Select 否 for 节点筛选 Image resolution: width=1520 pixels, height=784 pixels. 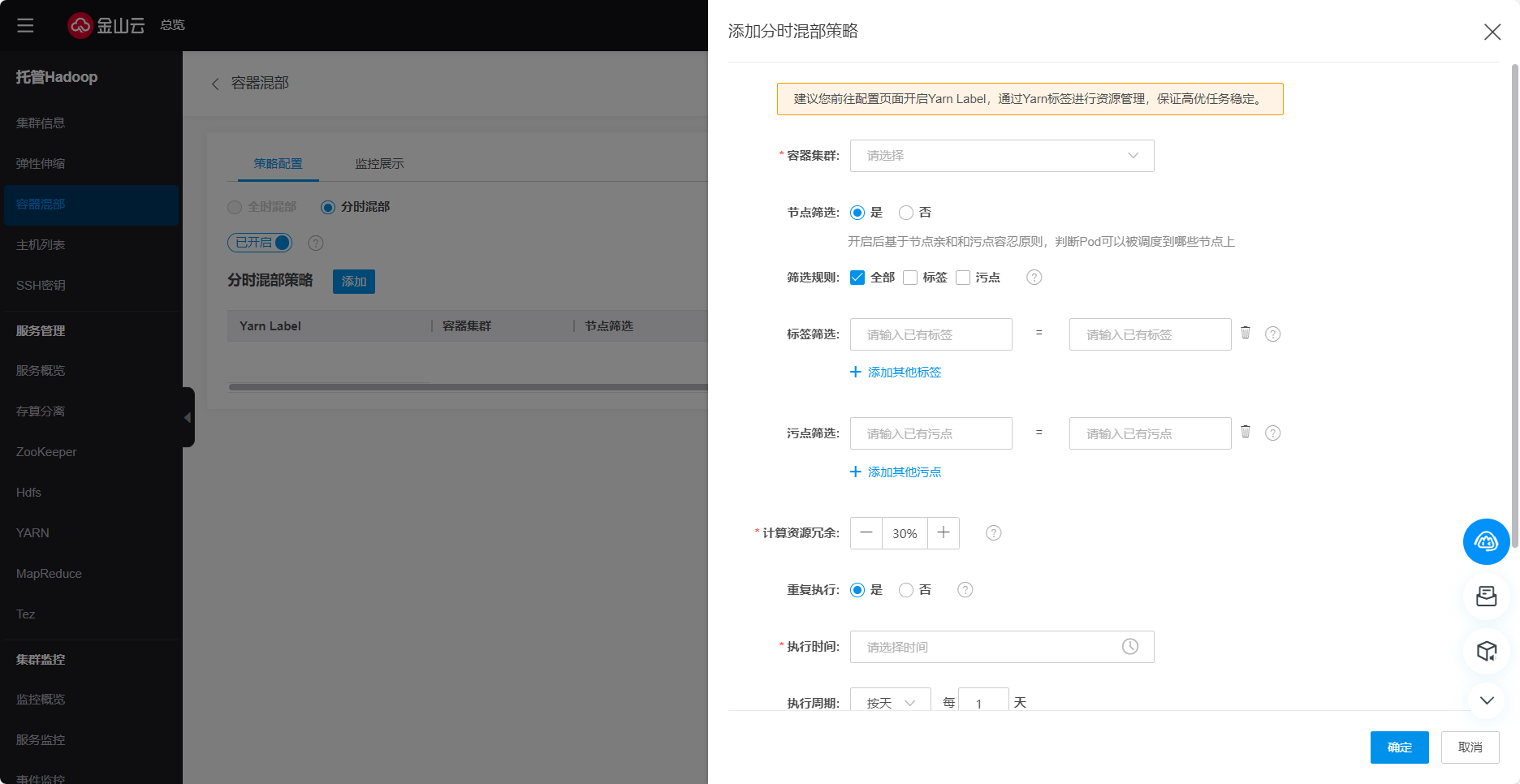(x=906, y=213)
